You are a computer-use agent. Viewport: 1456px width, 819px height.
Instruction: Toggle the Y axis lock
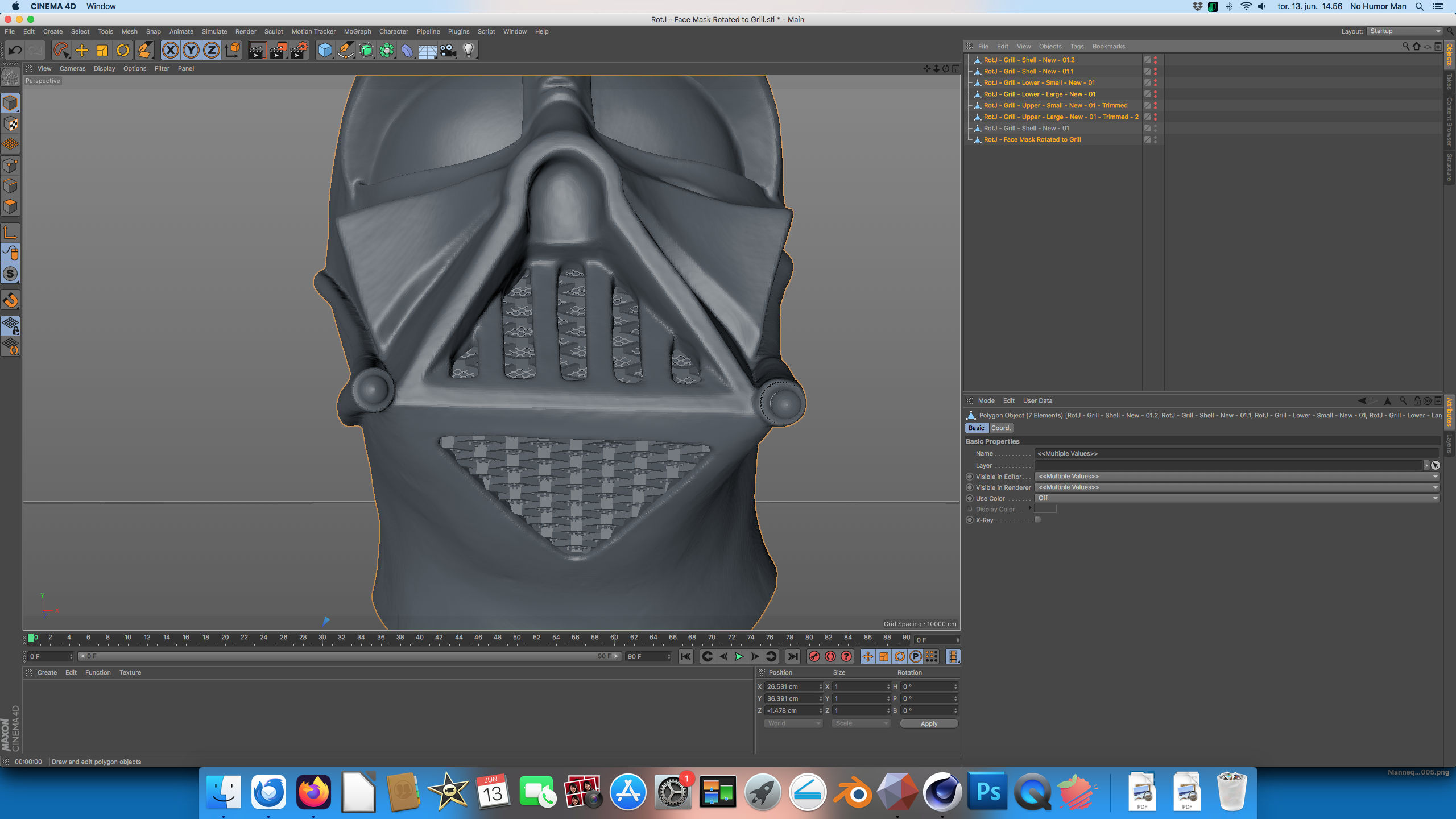tap(191, 50)
